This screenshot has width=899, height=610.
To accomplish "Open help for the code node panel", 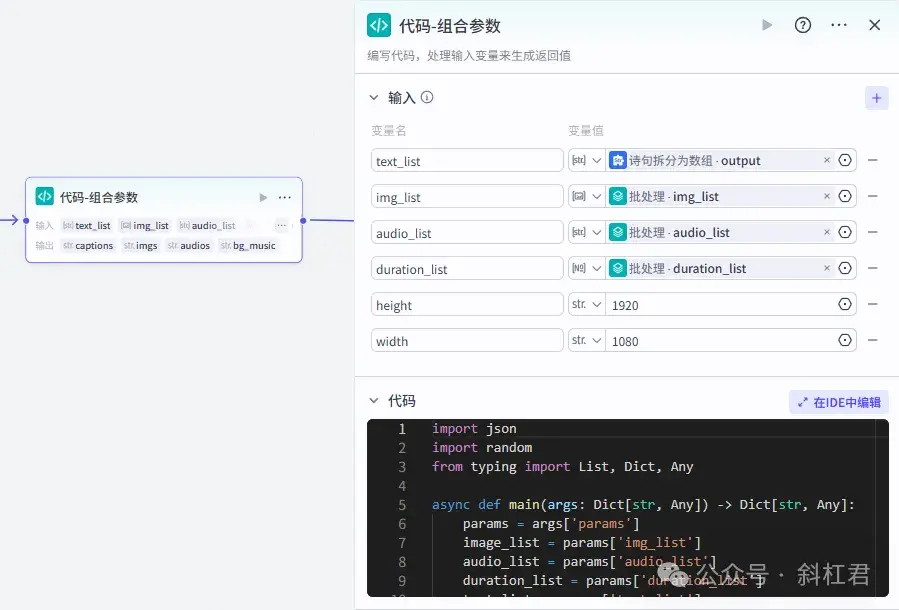I will point(803,25).
